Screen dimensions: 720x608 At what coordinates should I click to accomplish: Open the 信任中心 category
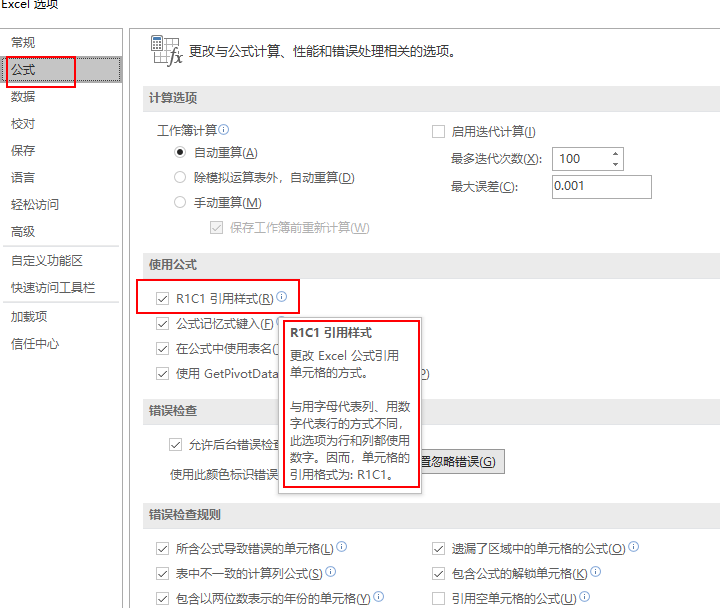35,343
